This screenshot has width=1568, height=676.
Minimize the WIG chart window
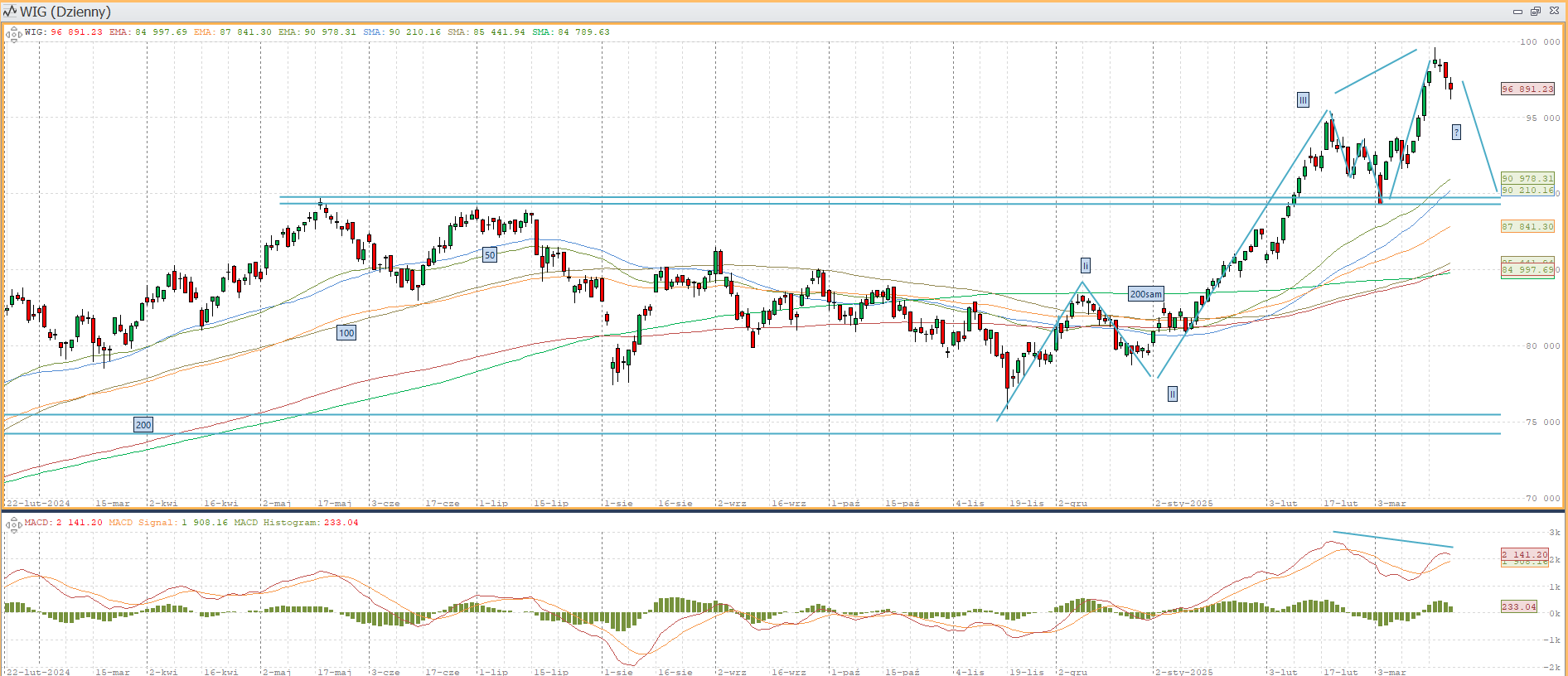coord(1517,12)
